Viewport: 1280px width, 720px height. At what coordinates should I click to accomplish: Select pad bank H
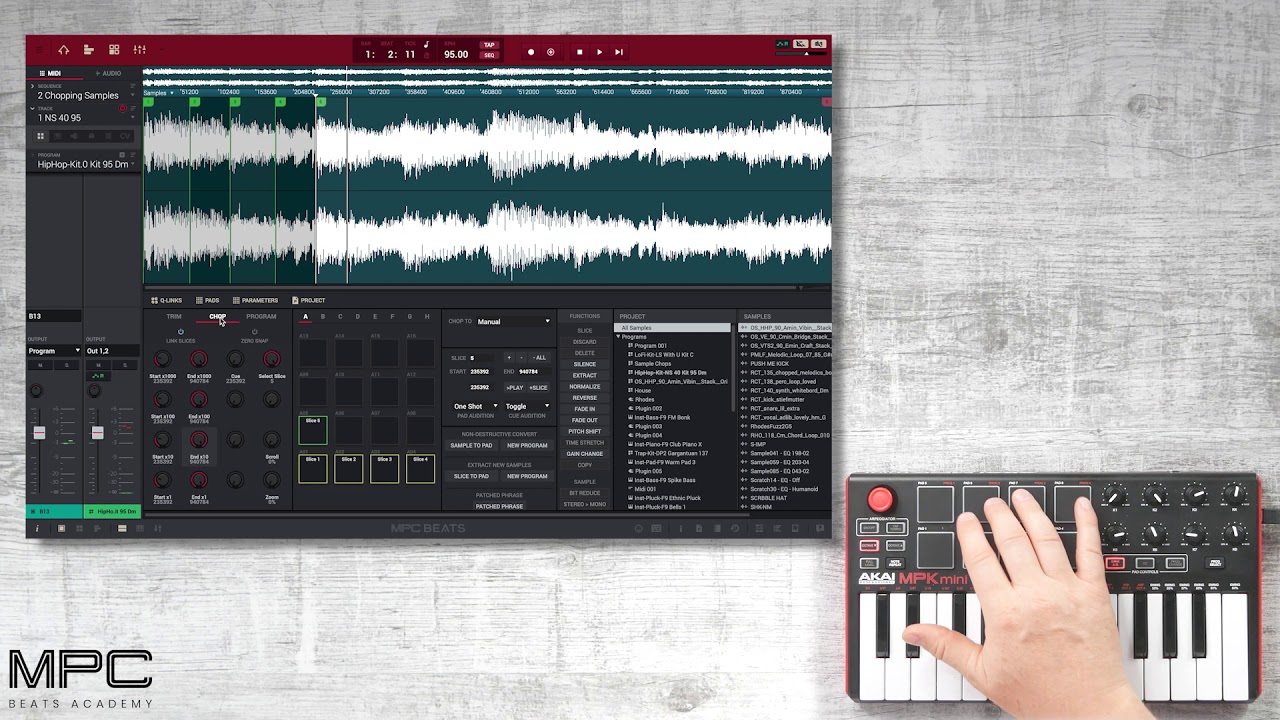pyautogui.click(x=427, y=317)
